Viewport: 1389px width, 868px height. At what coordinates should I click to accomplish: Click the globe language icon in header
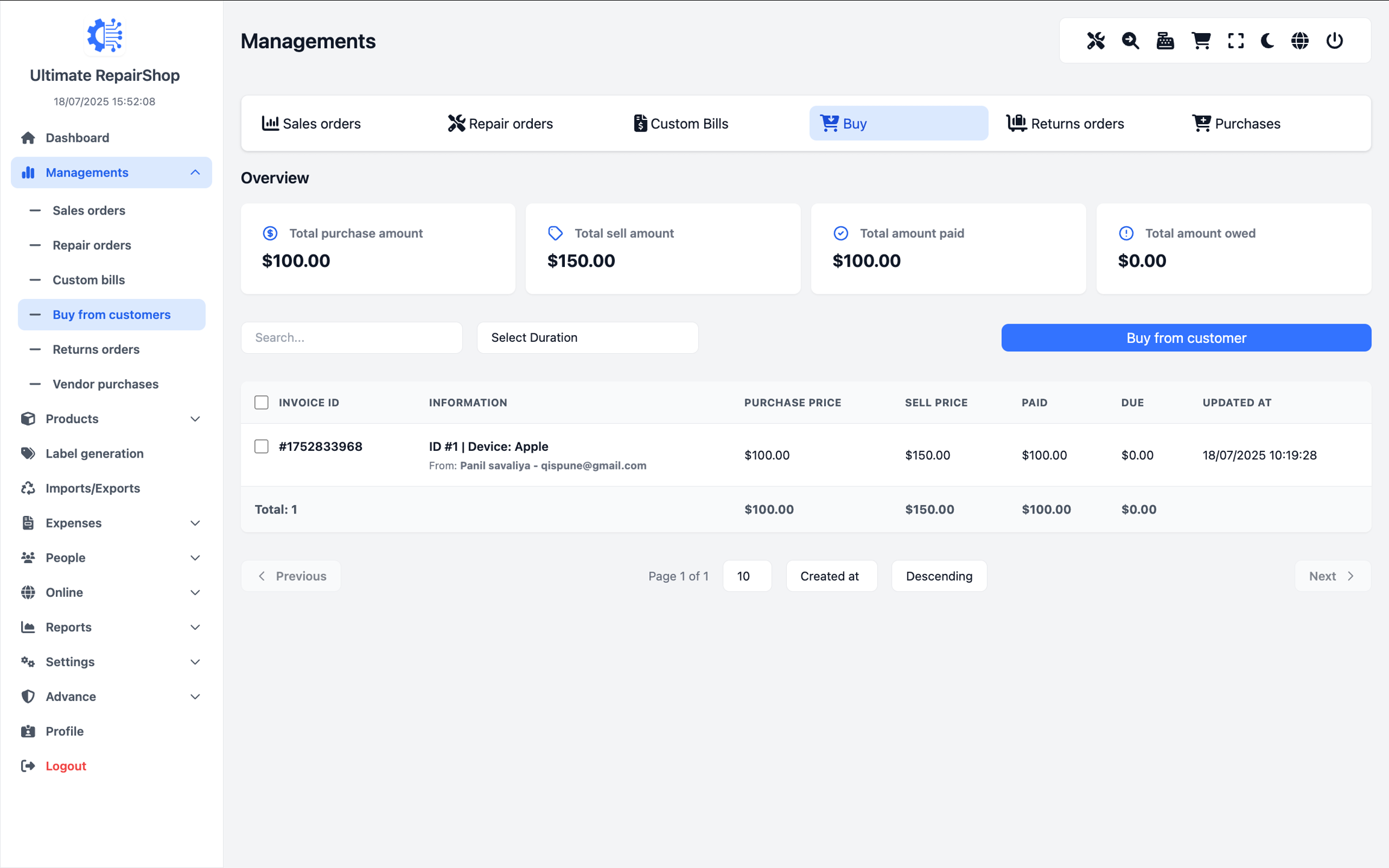point(1300,40)
